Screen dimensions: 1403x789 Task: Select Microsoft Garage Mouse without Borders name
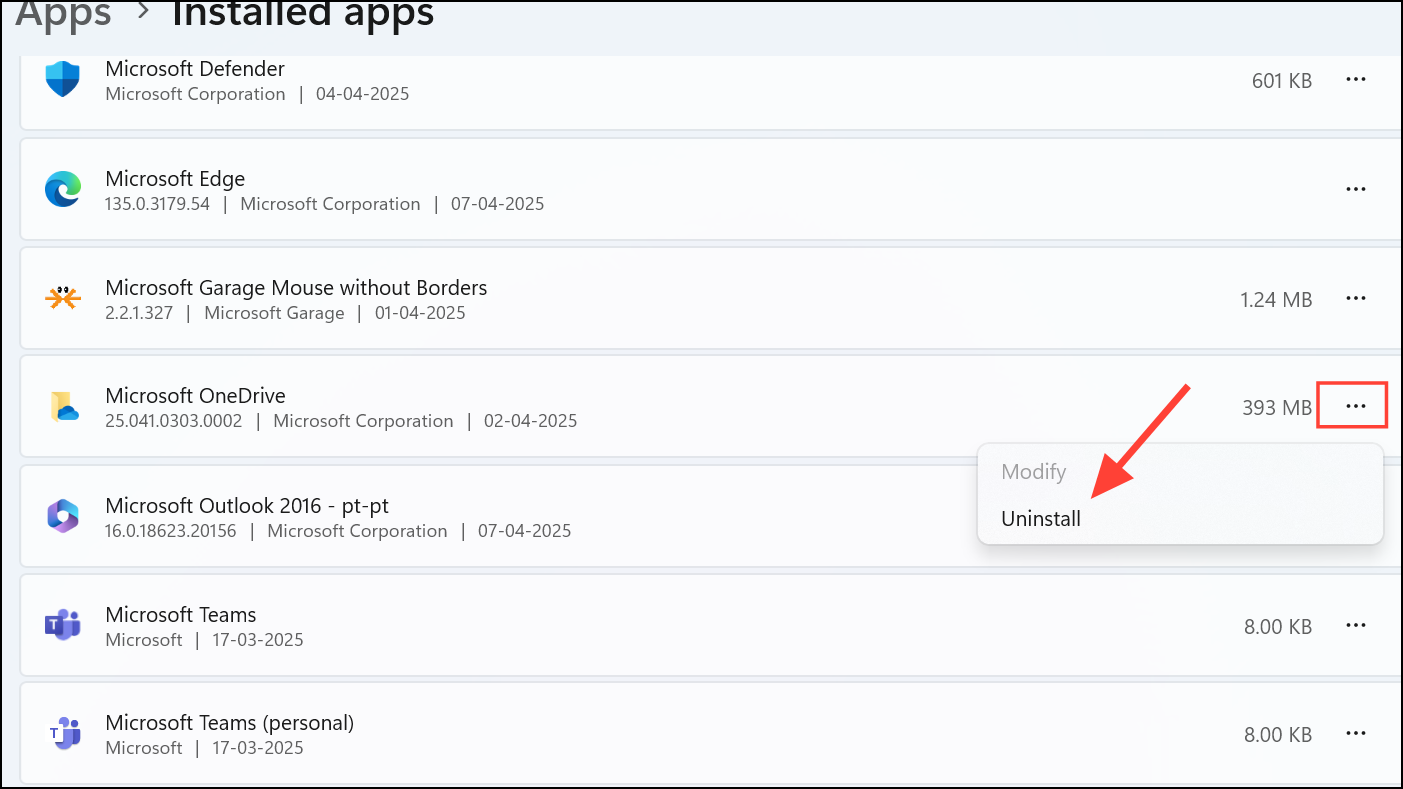click(x=296, y=288)
